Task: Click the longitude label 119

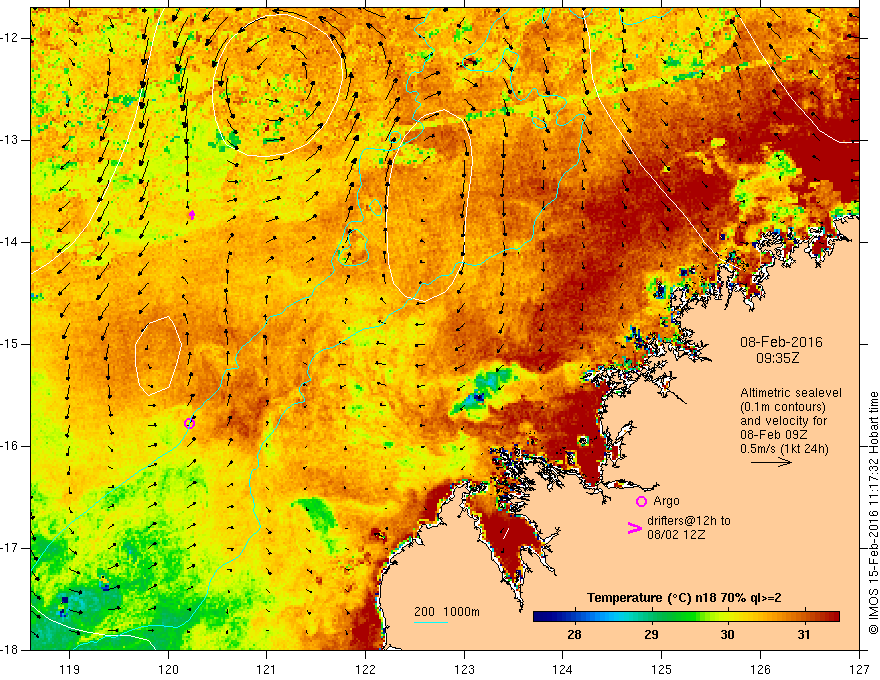Action: [x=69, y=669]
